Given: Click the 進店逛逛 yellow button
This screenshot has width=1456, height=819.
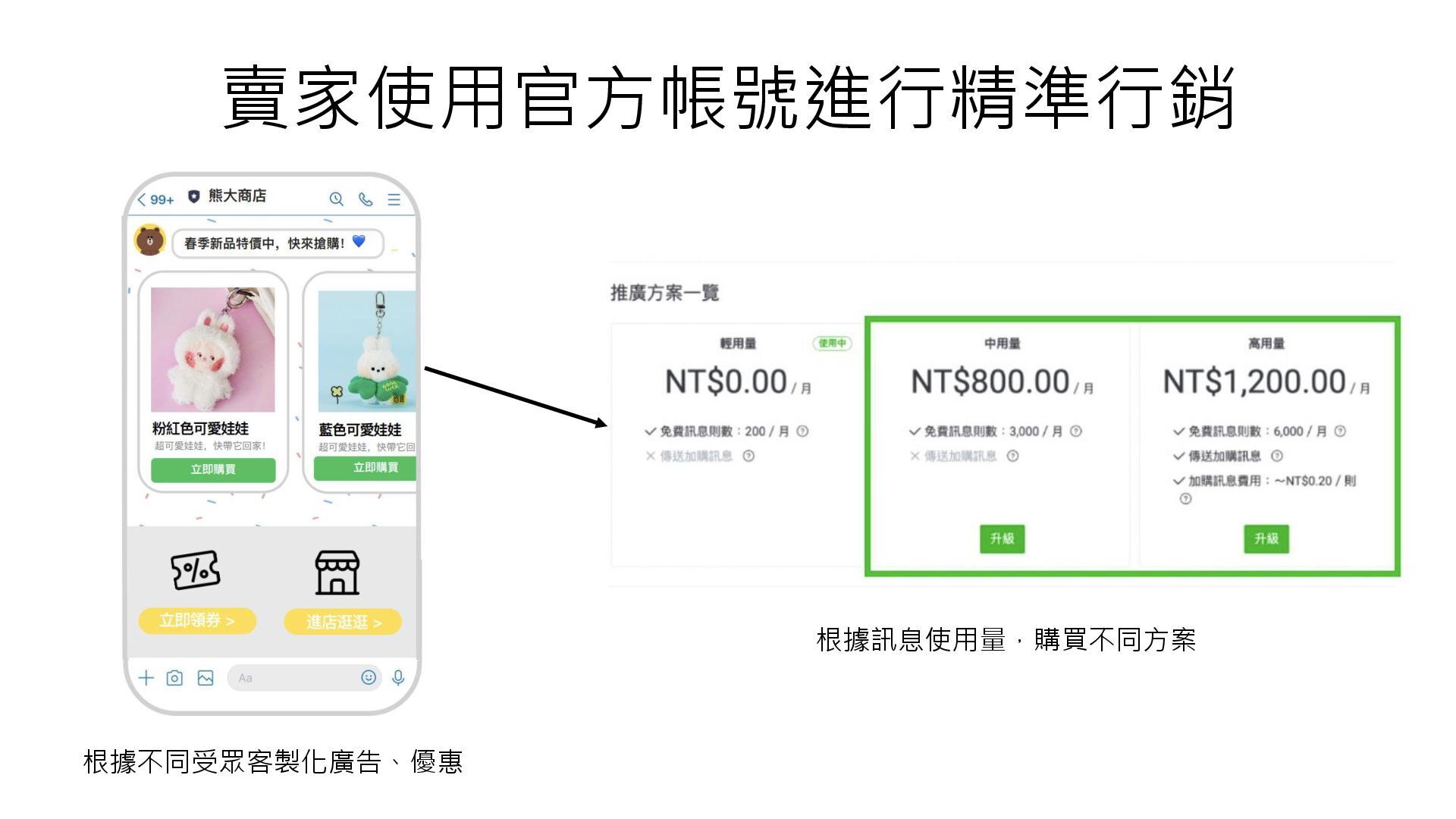Looking at the screenshot, I should tap(343, 622).
